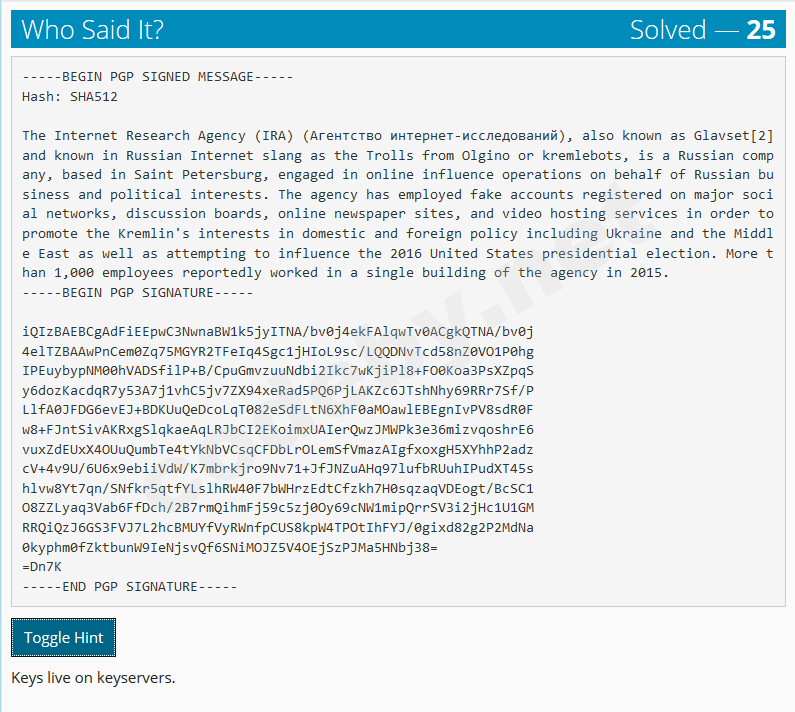Click the Toggle Hint button
Image resolution: width=795 pixels, height=712 pixels.
63,638
